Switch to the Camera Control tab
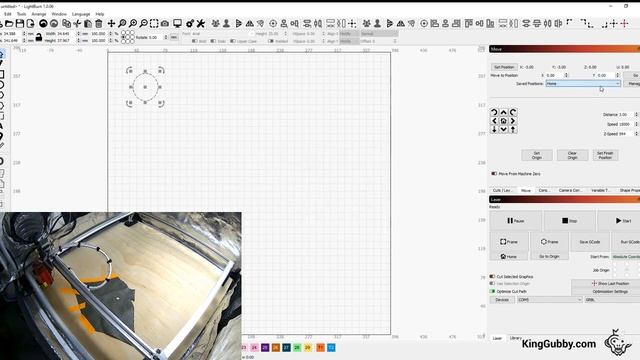The width and height of the screenshot is (640, 360). (x=570, y=190)
